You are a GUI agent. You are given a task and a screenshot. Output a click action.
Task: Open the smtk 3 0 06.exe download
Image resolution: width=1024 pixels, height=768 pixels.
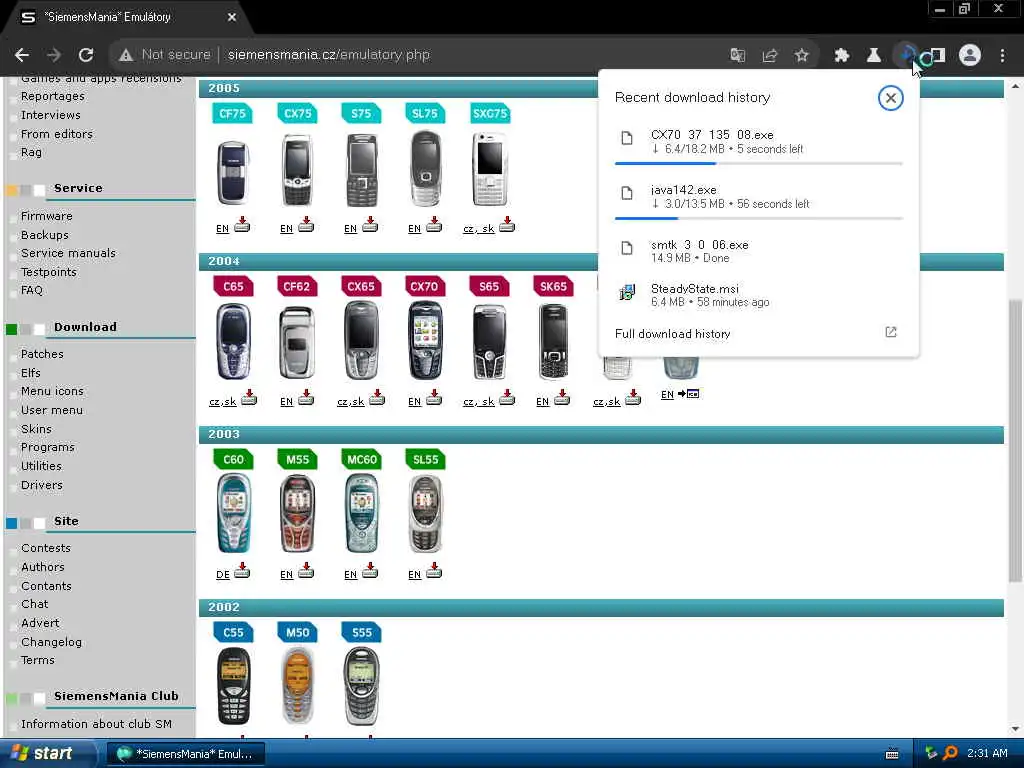(x=758, y=251)
